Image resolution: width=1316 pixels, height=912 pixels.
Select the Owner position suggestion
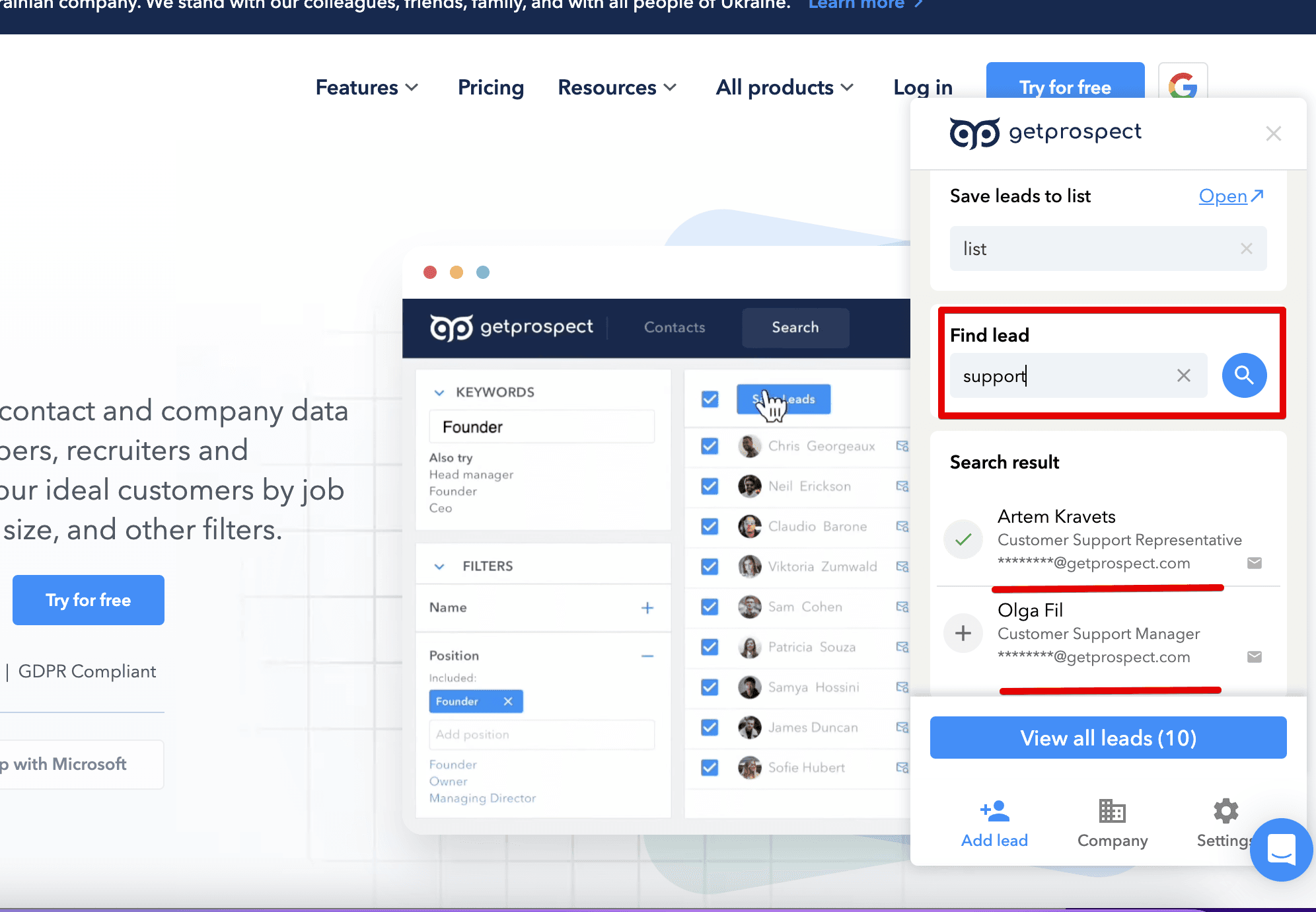click(448, 781)
